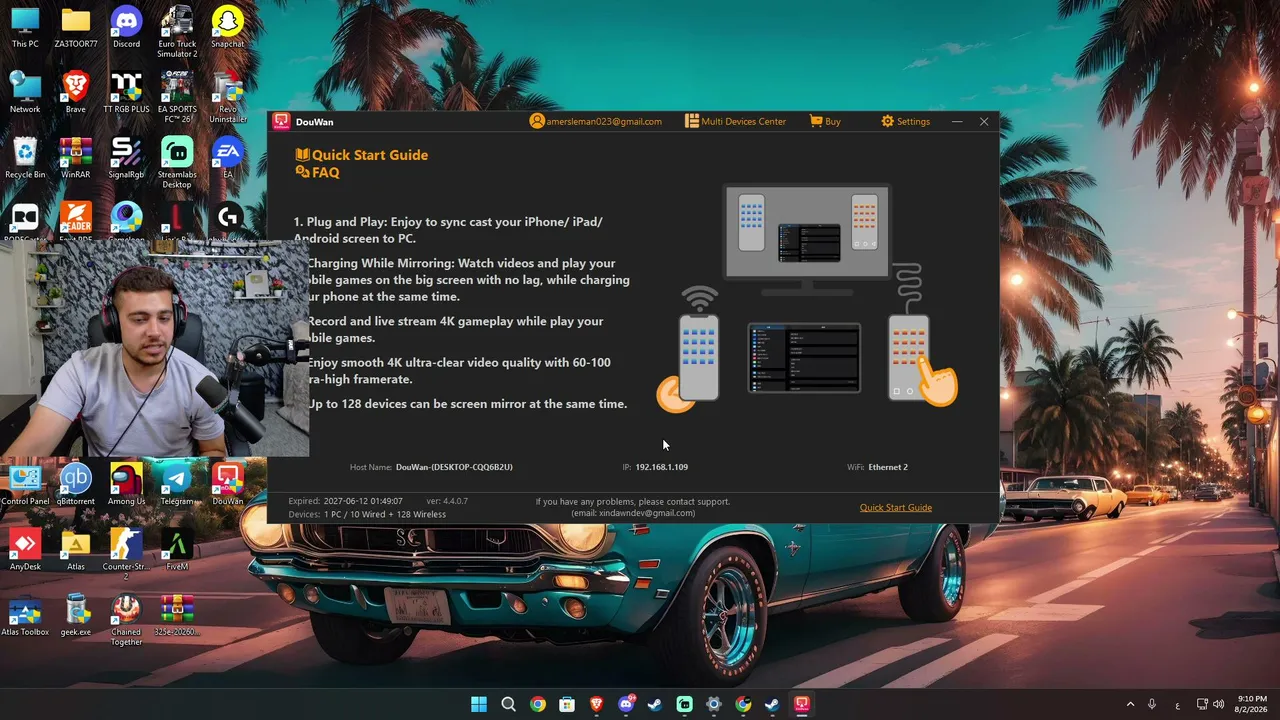1280x720 pixels.
Task: Click the WiFi value Ethernet 2
Action: (888, 467)
